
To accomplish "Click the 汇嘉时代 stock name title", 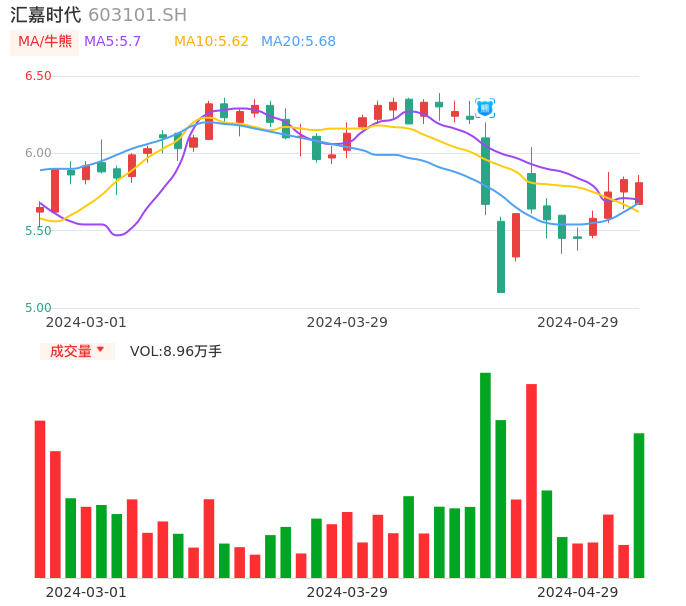I will click(46, 15).
